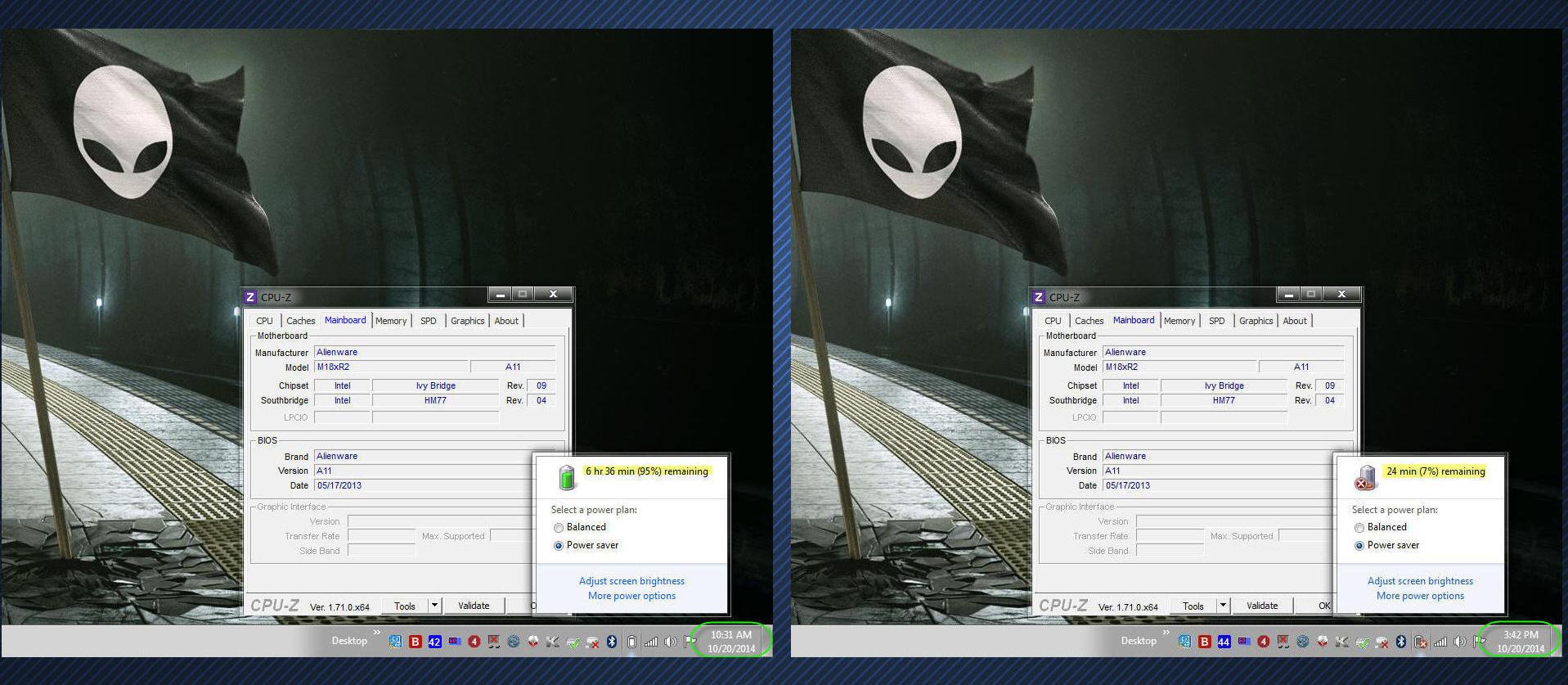Image resolution: width=1568 pixels, height=685 pixels.
Task: Select Balanced plan in the 95% remaining popup
Action: pyautogui.click(x=559, y=528)
